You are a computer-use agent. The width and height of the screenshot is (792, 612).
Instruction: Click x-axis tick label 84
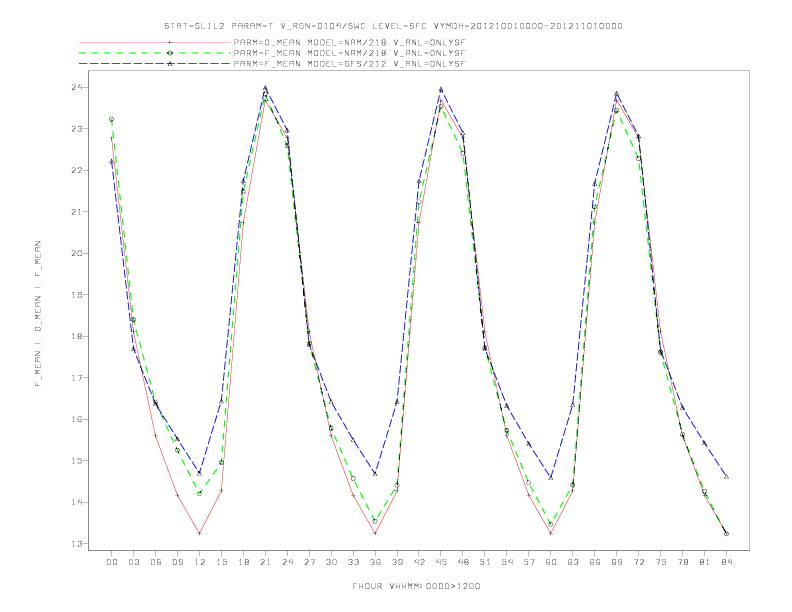point(727,562)
